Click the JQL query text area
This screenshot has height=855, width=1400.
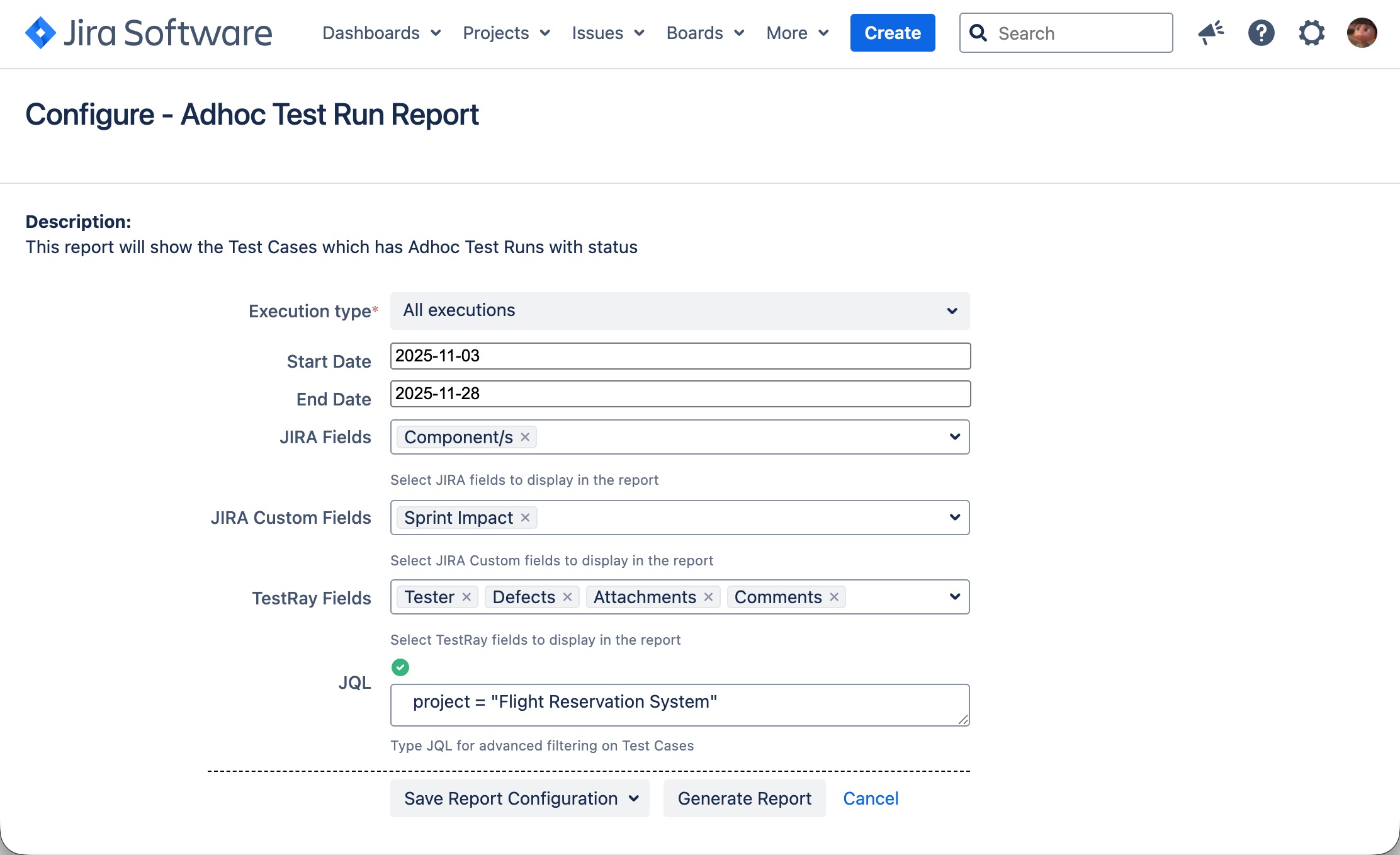(x=680, y=705)
